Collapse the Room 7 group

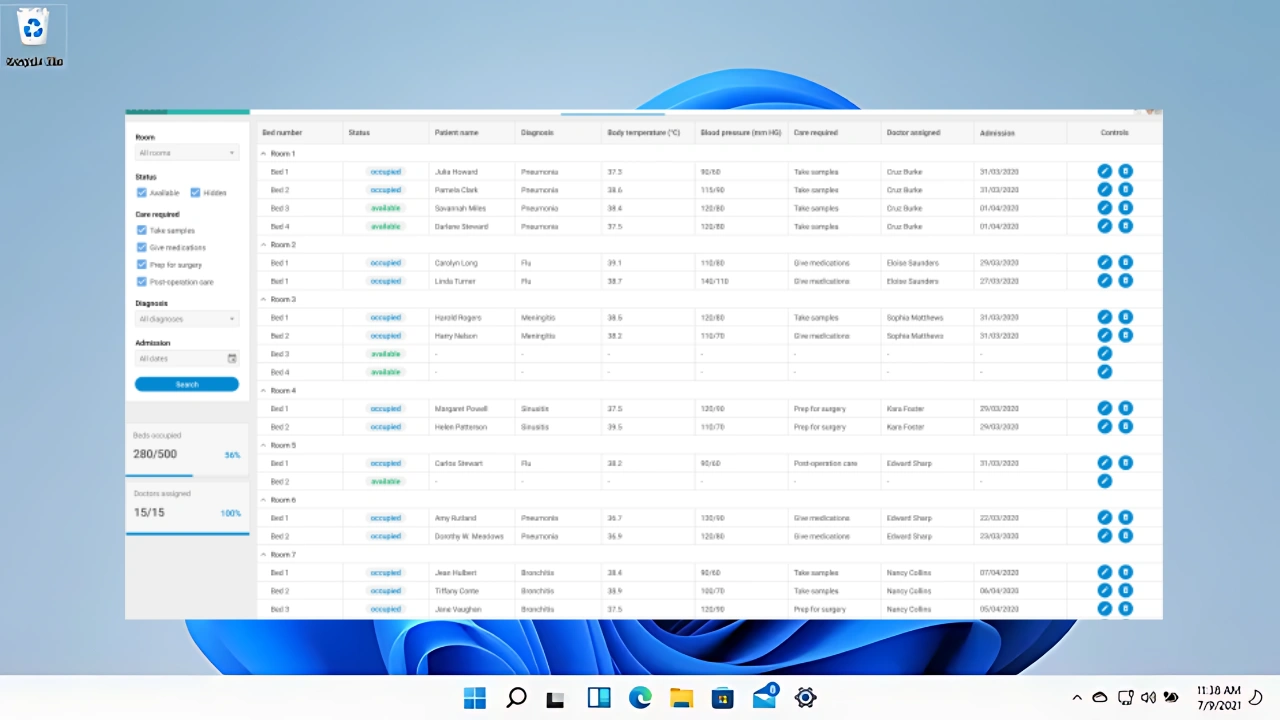point(264,554)
